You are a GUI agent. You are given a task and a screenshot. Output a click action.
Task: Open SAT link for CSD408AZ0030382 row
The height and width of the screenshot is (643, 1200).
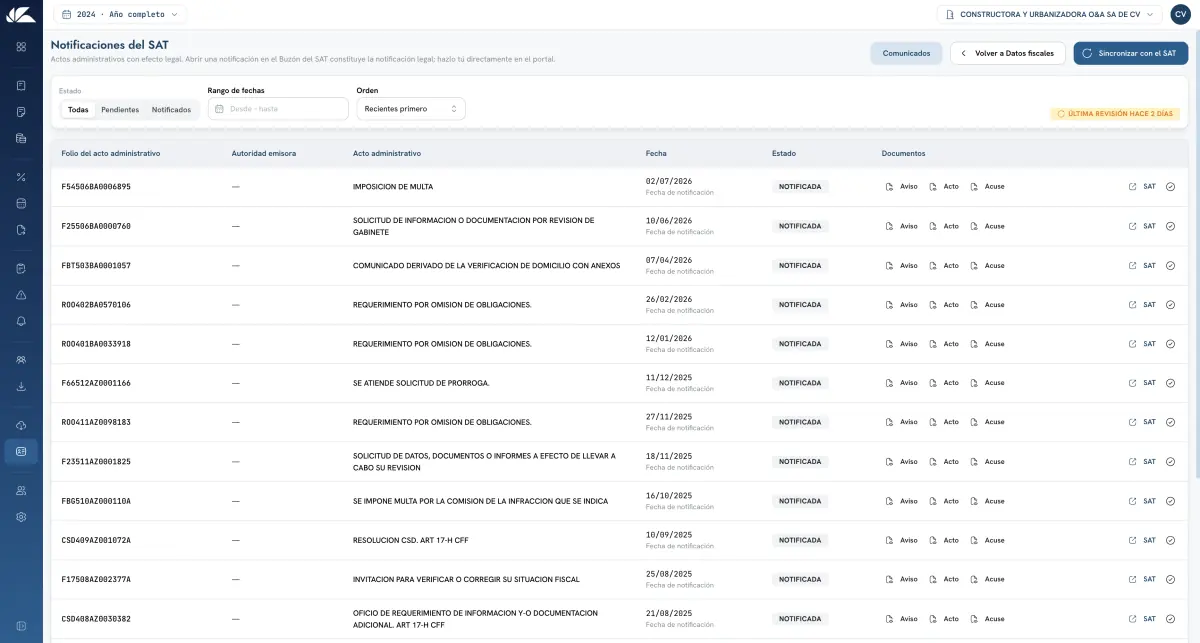(1142, 619)
